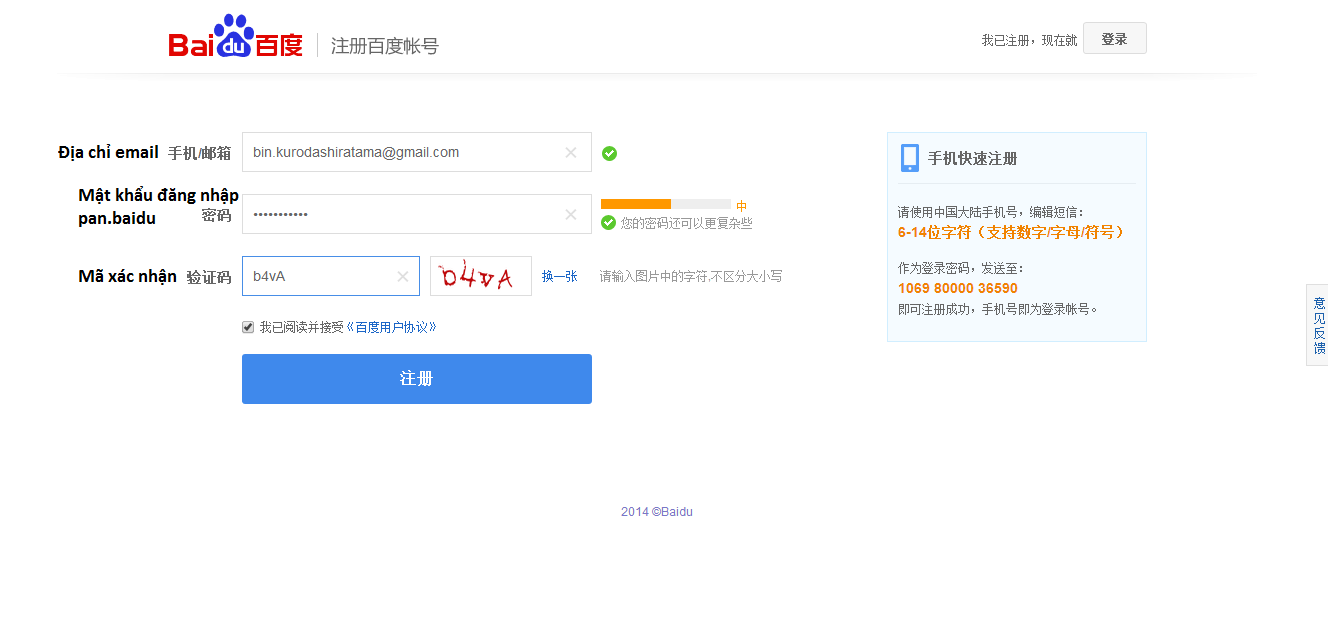This screenshot has height=637, width=1328.
Task: Click the 注册百度帐号 page title
Action: [x=385, y=46]
